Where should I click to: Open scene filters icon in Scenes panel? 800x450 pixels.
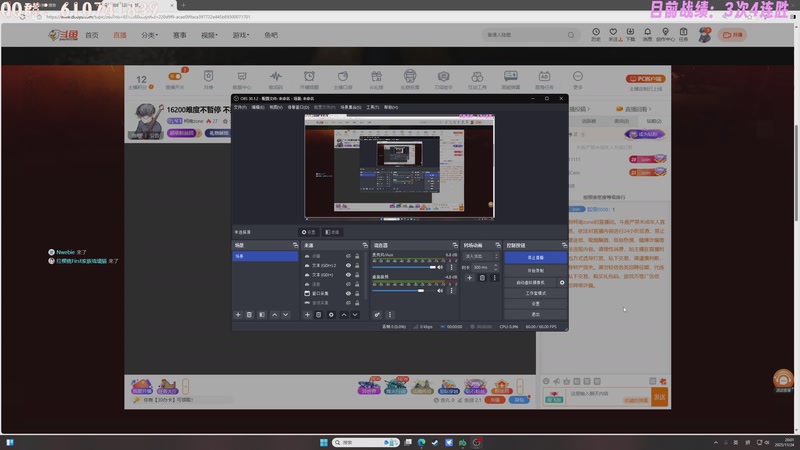point(262,315)
